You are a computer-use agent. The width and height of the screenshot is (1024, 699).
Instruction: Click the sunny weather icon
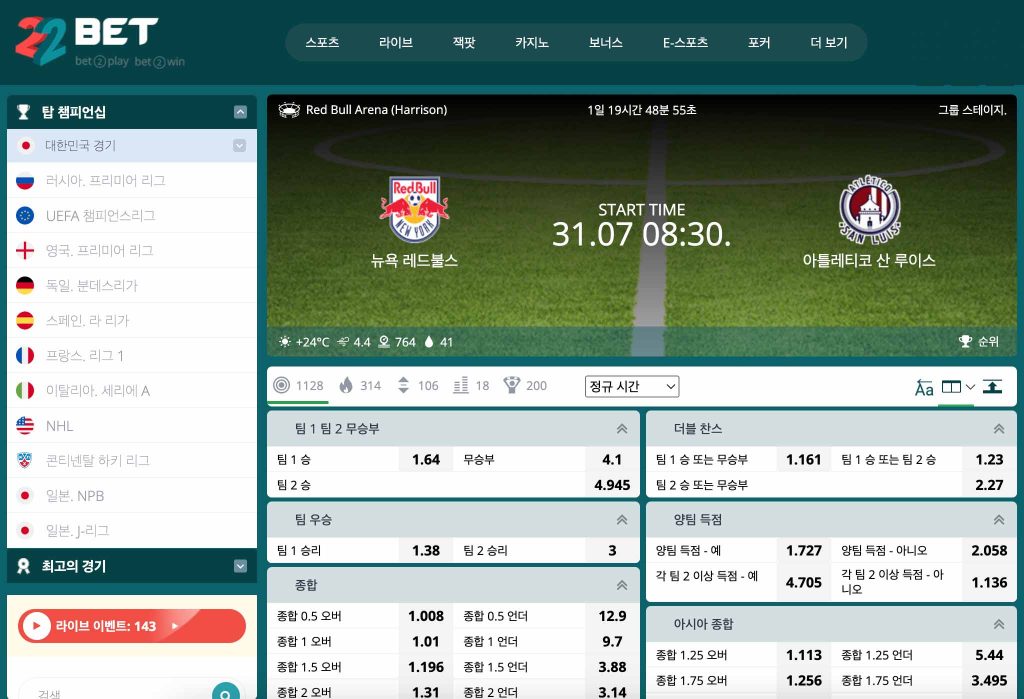285,342
